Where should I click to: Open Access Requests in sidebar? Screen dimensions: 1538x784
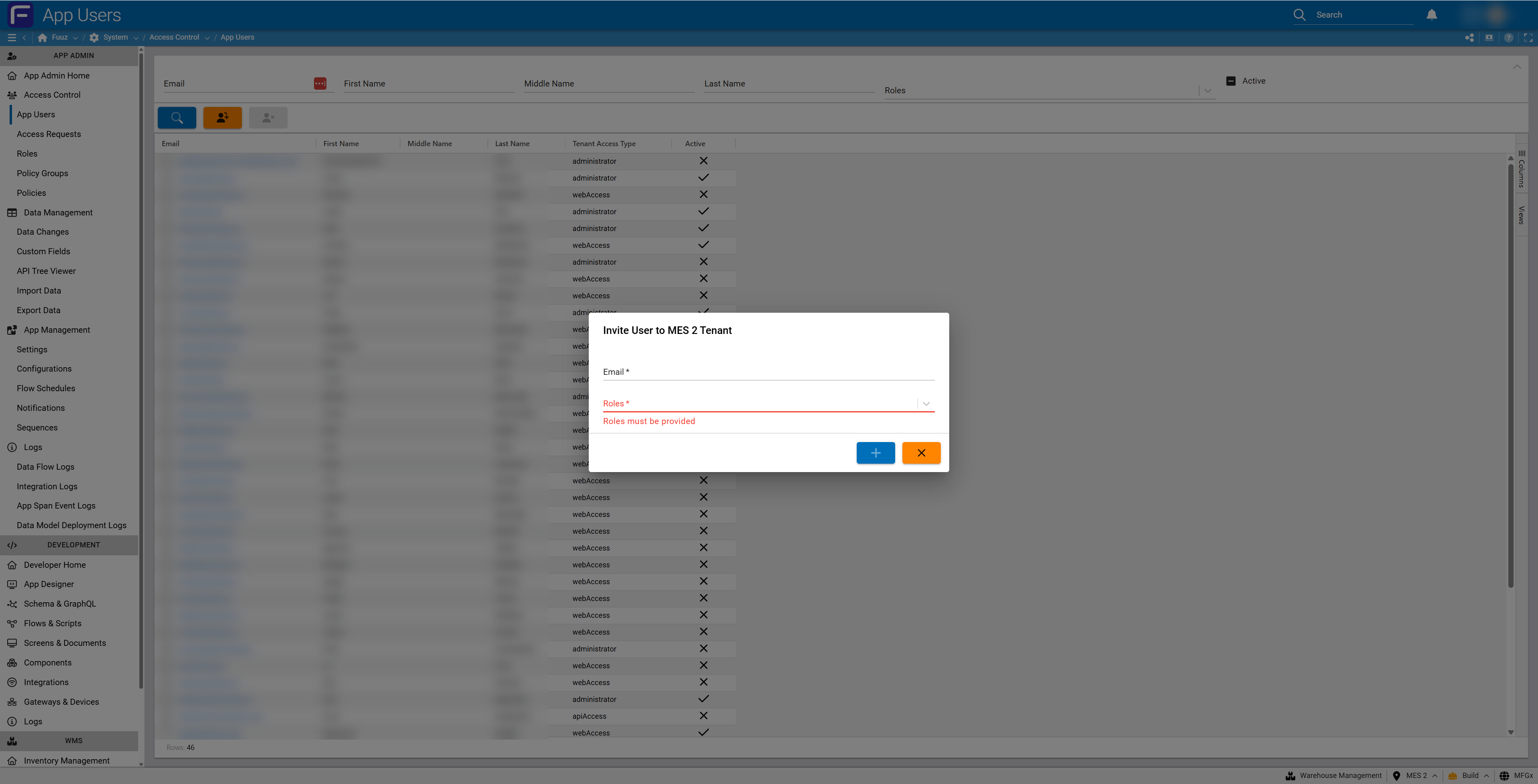49,134
